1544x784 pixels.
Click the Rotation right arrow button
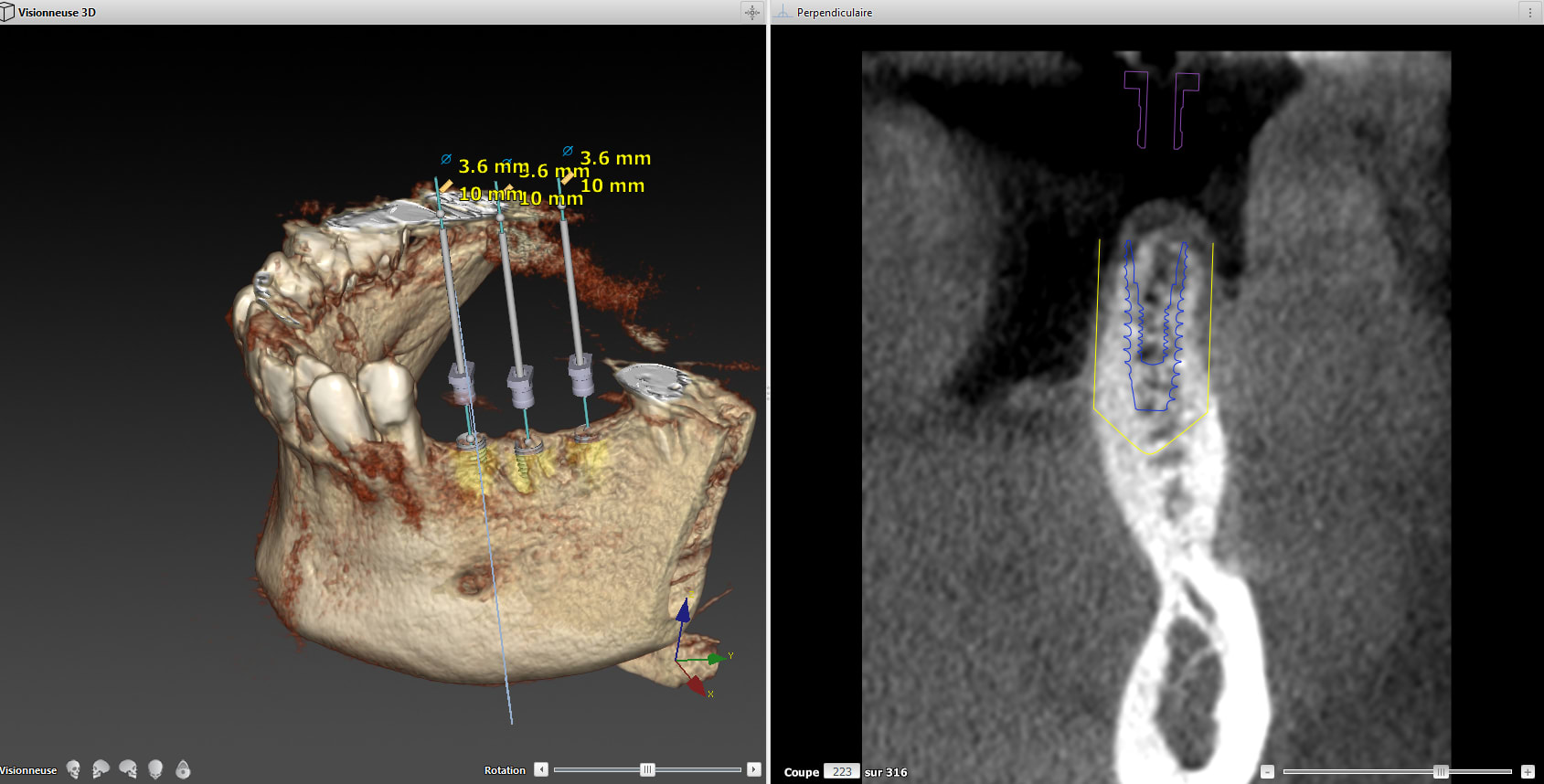click(x=754, y=769)
